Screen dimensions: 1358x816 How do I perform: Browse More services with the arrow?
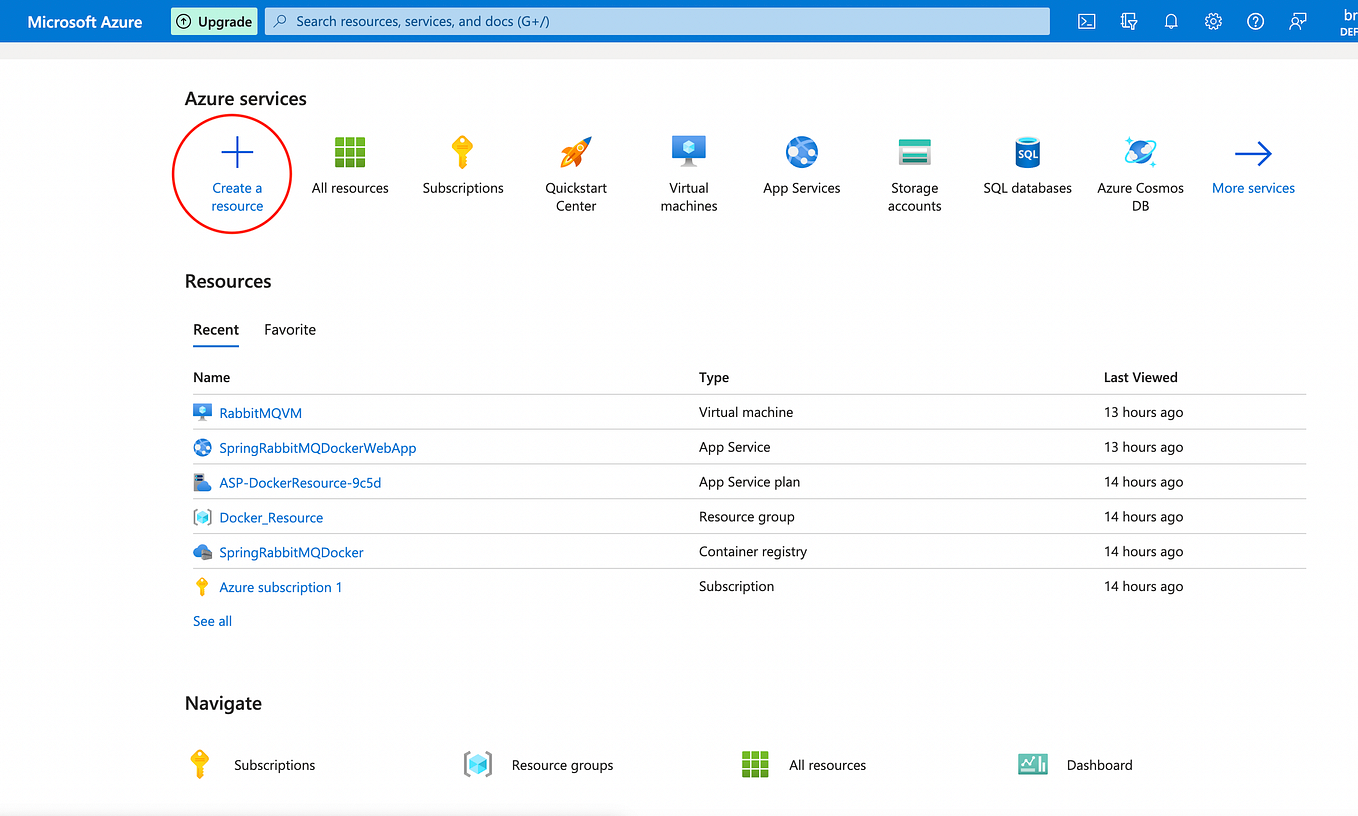(1252, 165)
